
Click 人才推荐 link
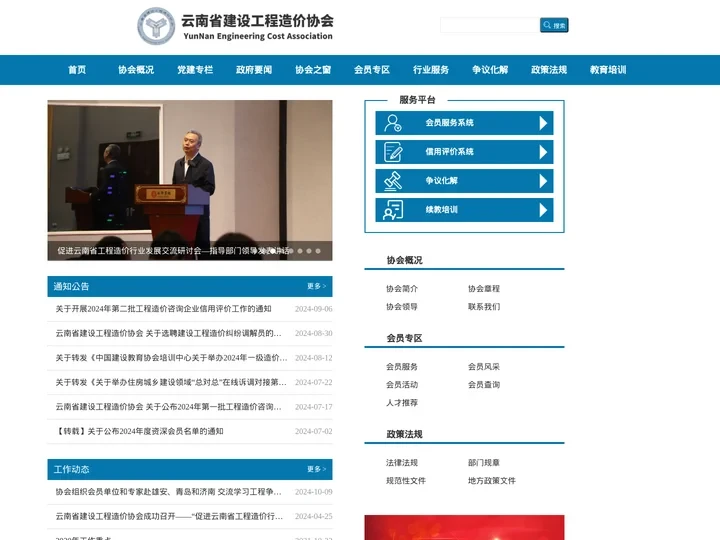(x=402, y=403)
